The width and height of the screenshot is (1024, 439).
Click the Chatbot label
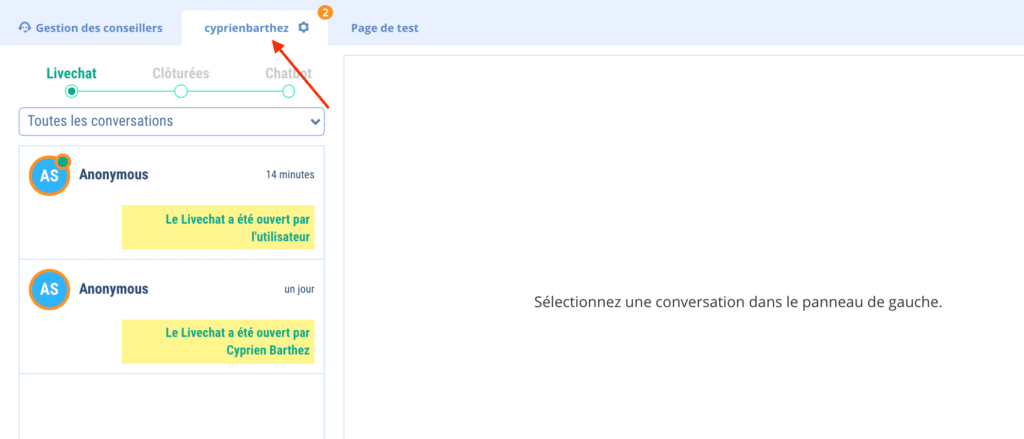[x=288, y=73]
